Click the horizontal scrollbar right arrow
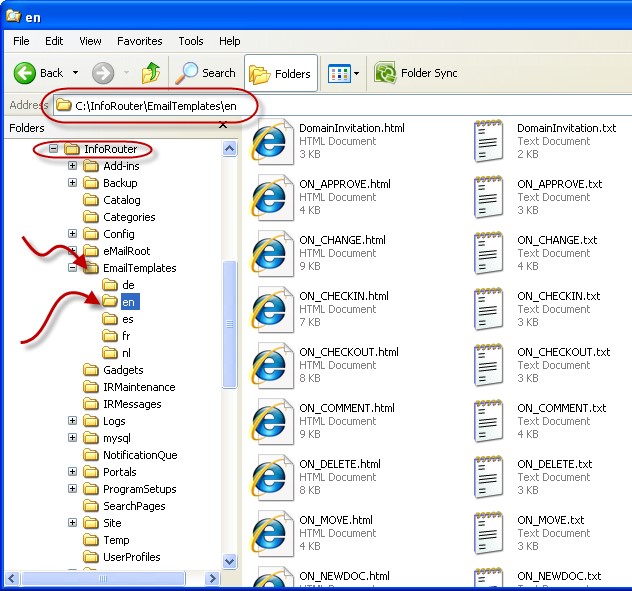Viewport: 632px width, 591px height. [212, 579]
